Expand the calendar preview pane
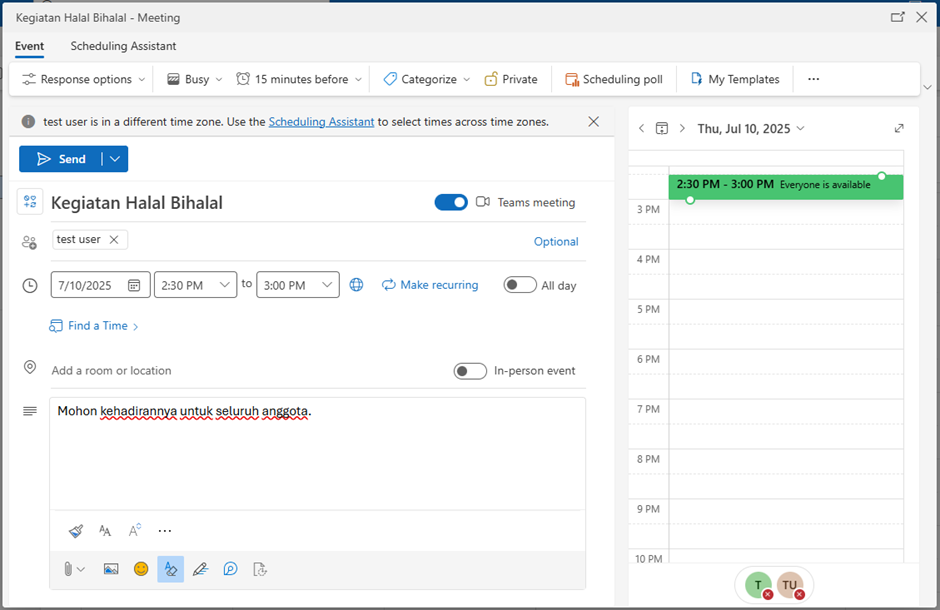The image size is (940, 610). [x=899, y=128]
